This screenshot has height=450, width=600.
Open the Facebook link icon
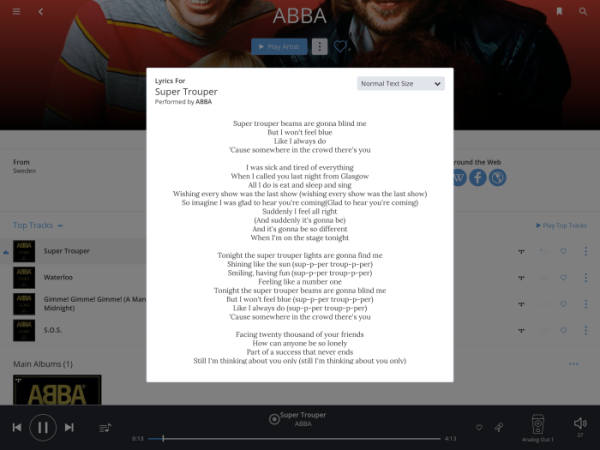click(478, 178)
